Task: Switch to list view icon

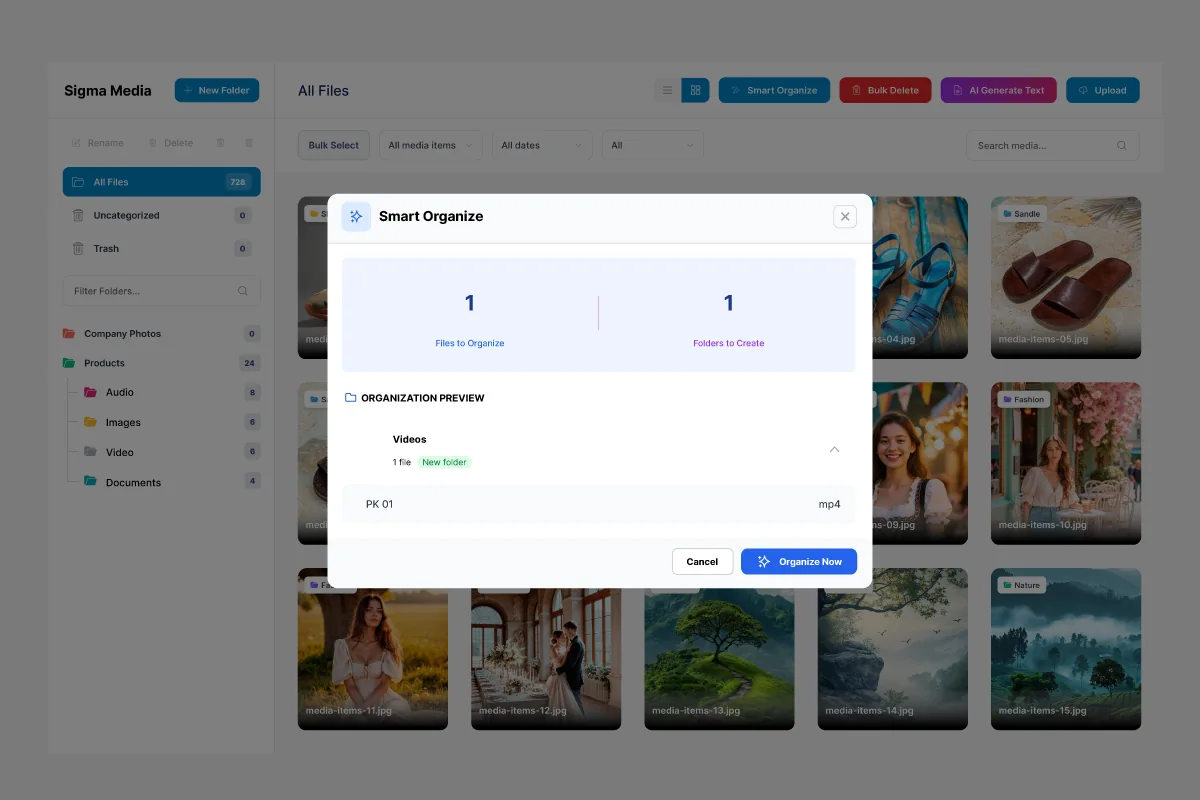Action: 667,91
